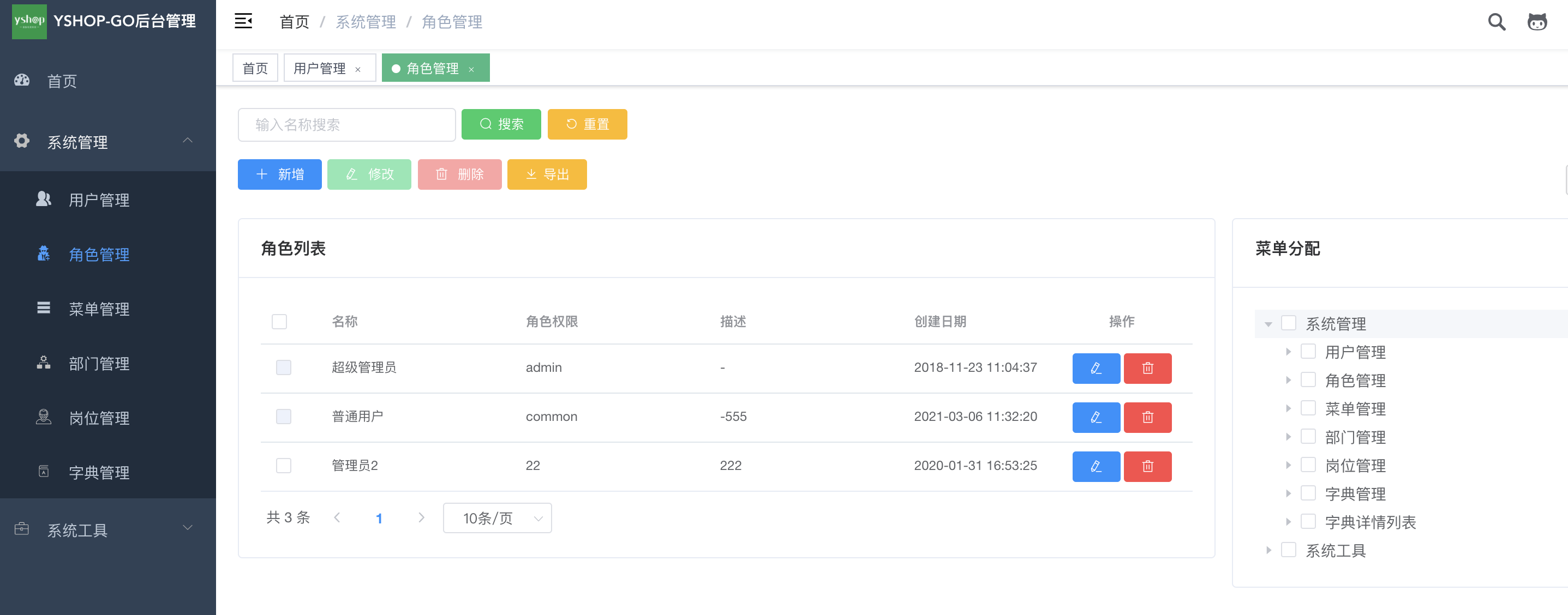Expand the 系统工具 tree node arrow
Screen dimensions: 1568x615
tap(1268, 550)
